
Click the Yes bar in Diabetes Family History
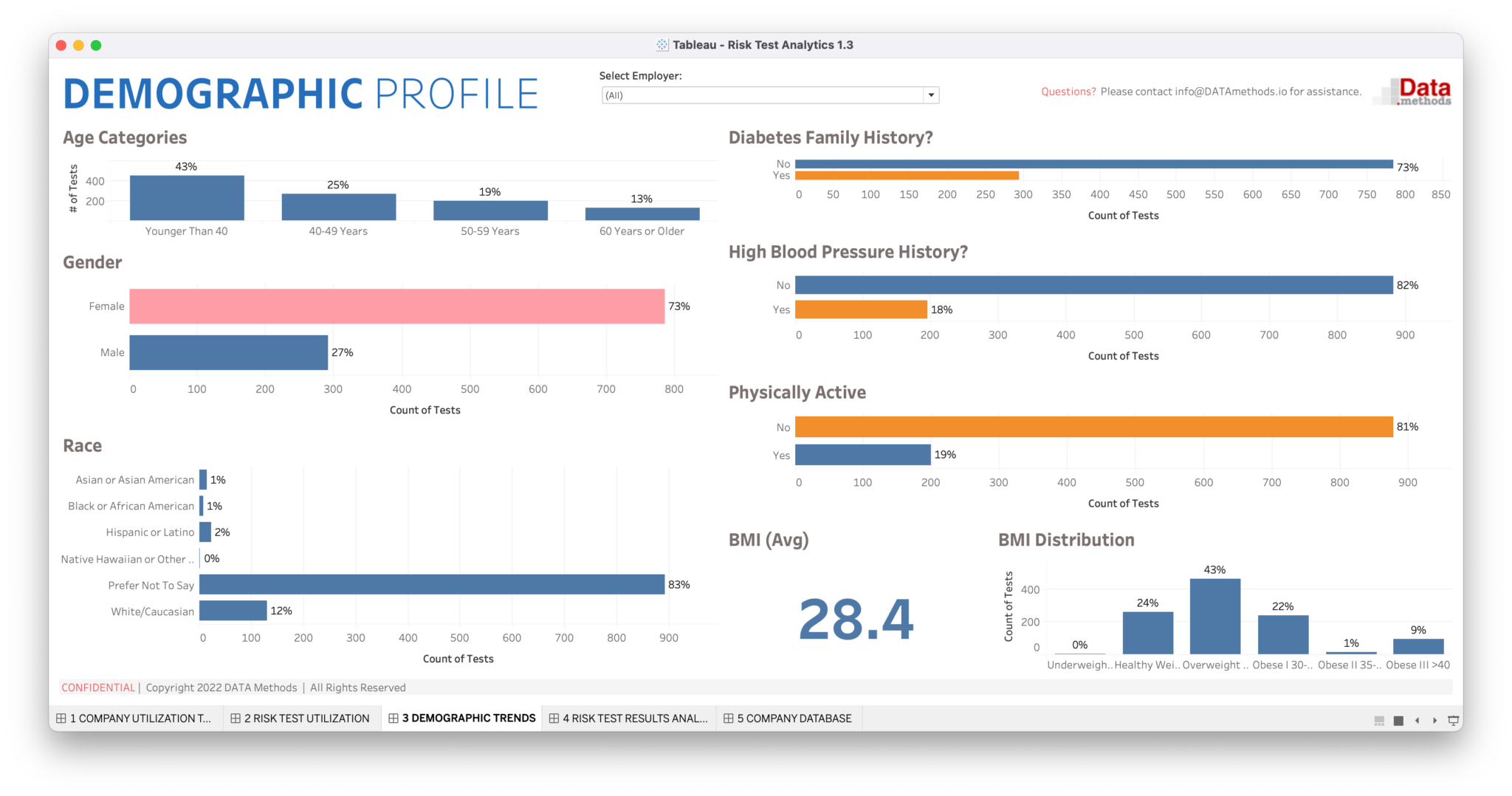pyautogui.click(x=908, y=175)
